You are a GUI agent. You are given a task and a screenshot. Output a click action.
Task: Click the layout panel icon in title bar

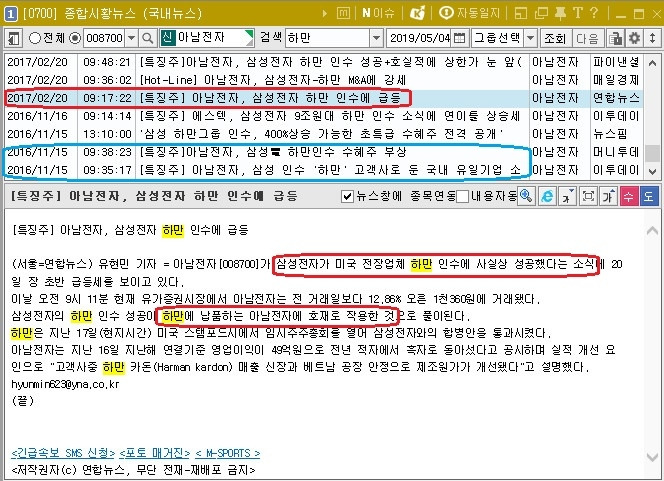pyautogui.click(x=521, y=14)
